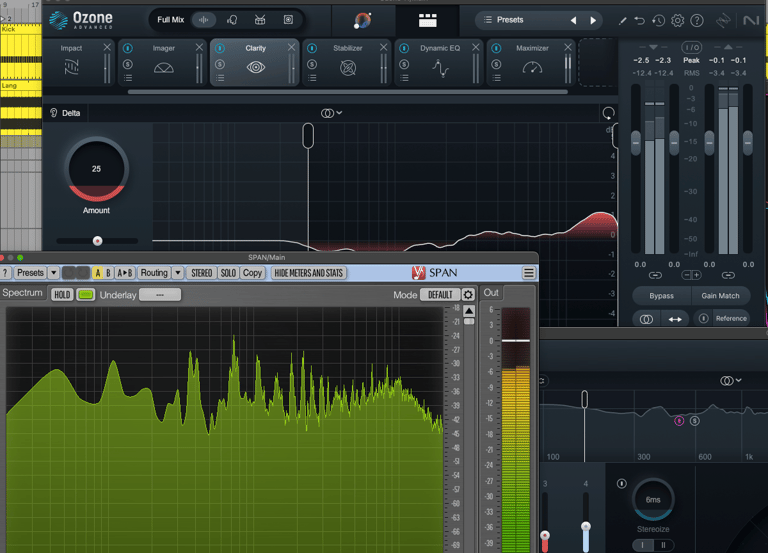The height and width of the screenshot is (553, 768).
Task: Select SPAN state B
Action: click(x=108, y=273)
